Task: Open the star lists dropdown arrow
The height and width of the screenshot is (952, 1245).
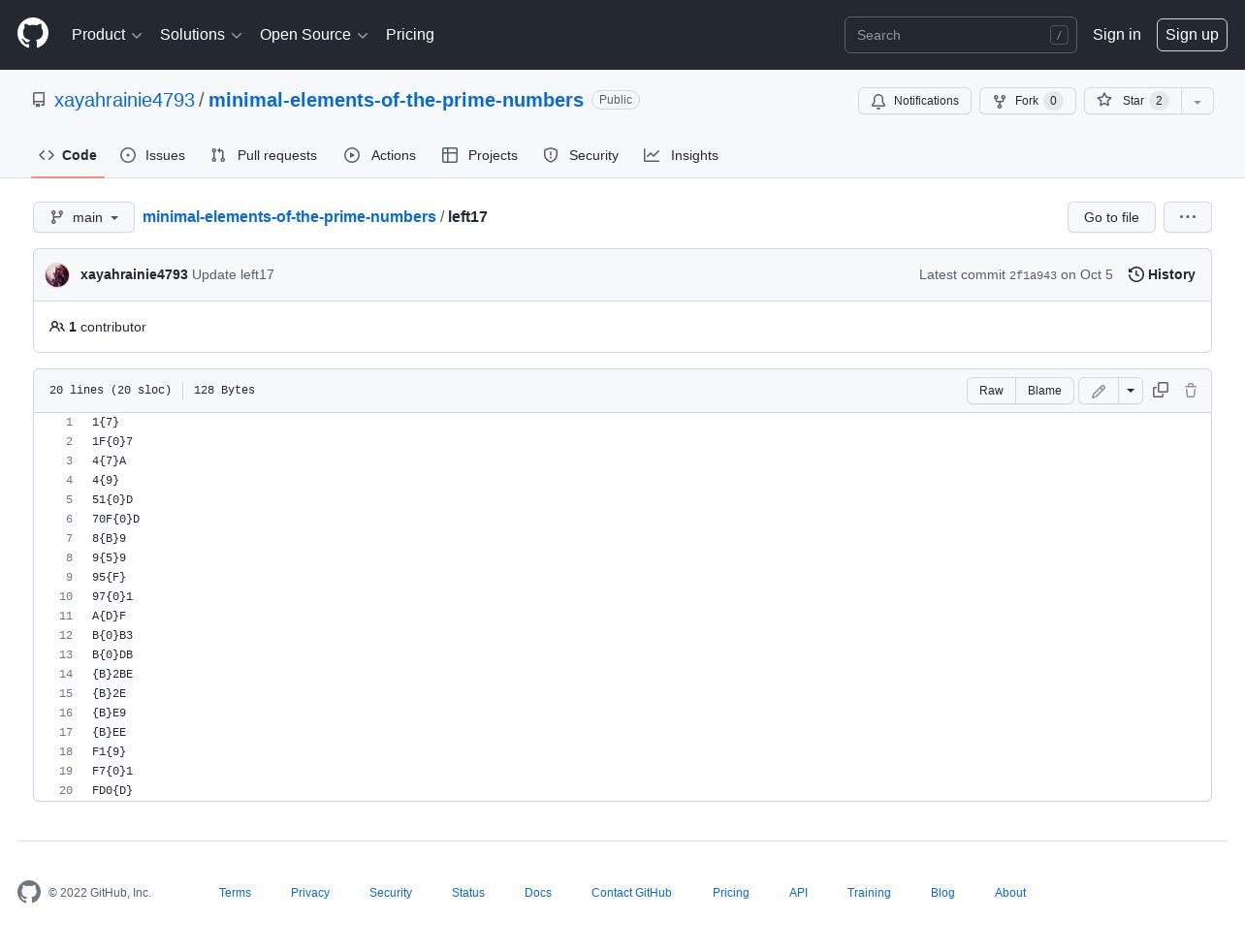Action: (1197, 101)
